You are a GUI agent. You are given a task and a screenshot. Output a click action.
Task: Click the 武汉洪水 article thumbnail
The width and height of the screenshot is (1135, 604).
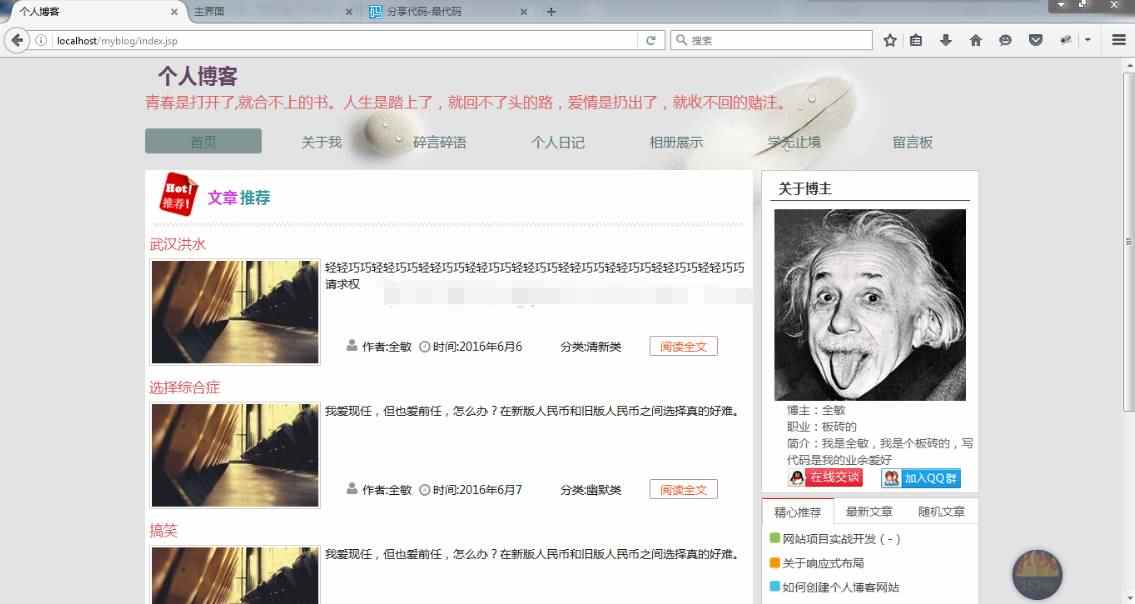coord(235,312)
